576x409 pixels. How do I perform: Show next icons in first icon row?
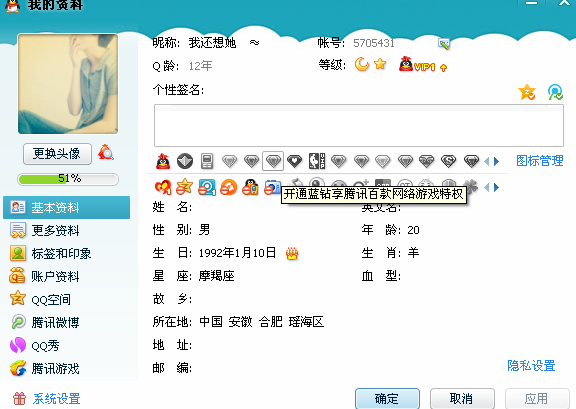click(497, 161)
